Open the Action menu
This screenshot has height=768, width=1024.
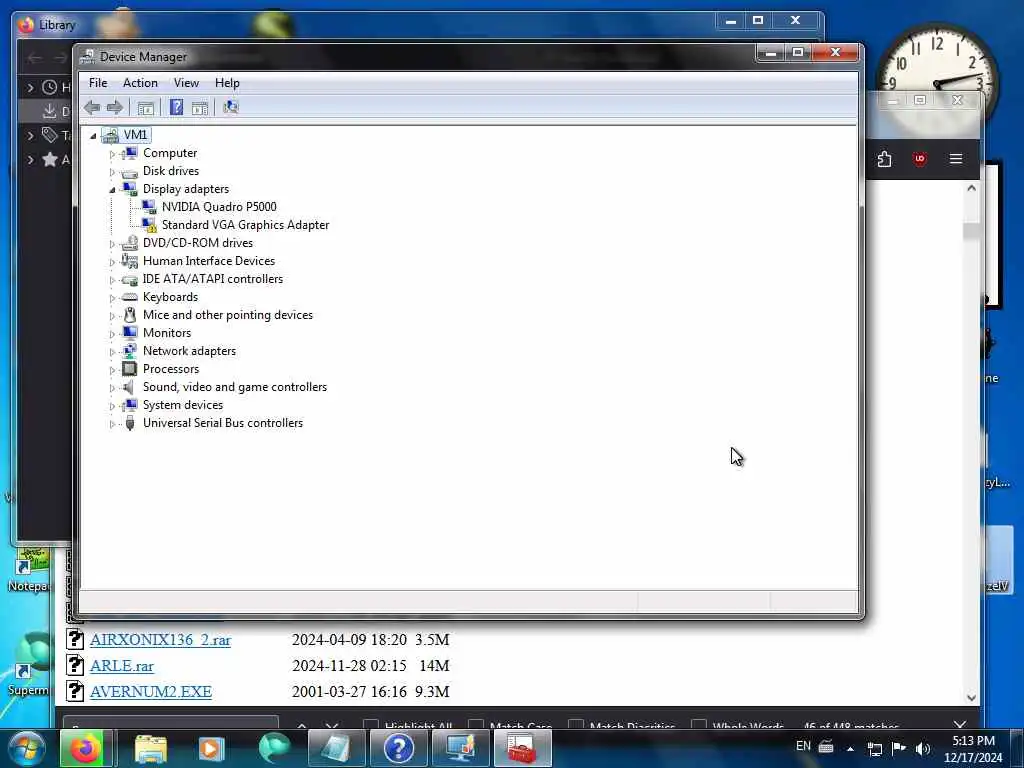(x=140, y=83)
